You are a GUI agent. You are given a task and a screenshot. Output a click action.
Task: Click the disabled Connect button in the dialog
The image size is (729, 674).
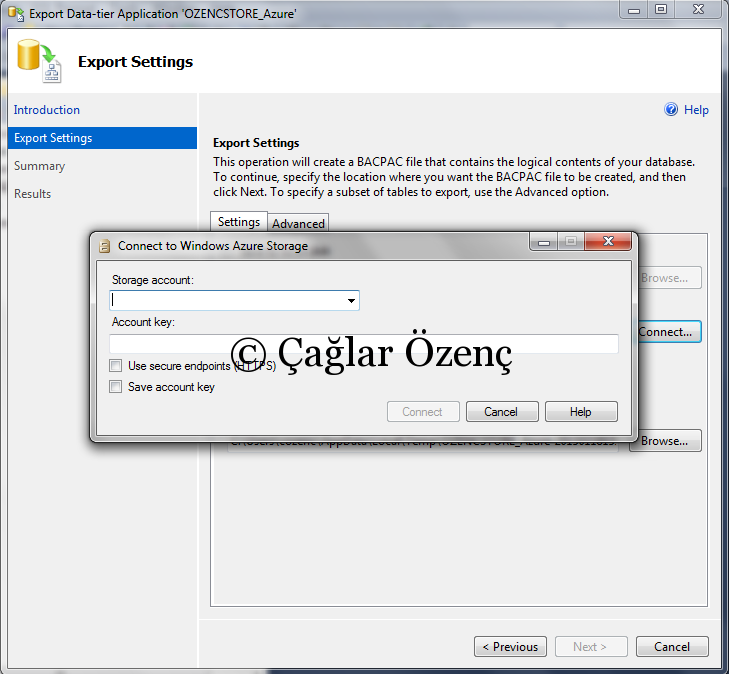[x=423, y=412]
